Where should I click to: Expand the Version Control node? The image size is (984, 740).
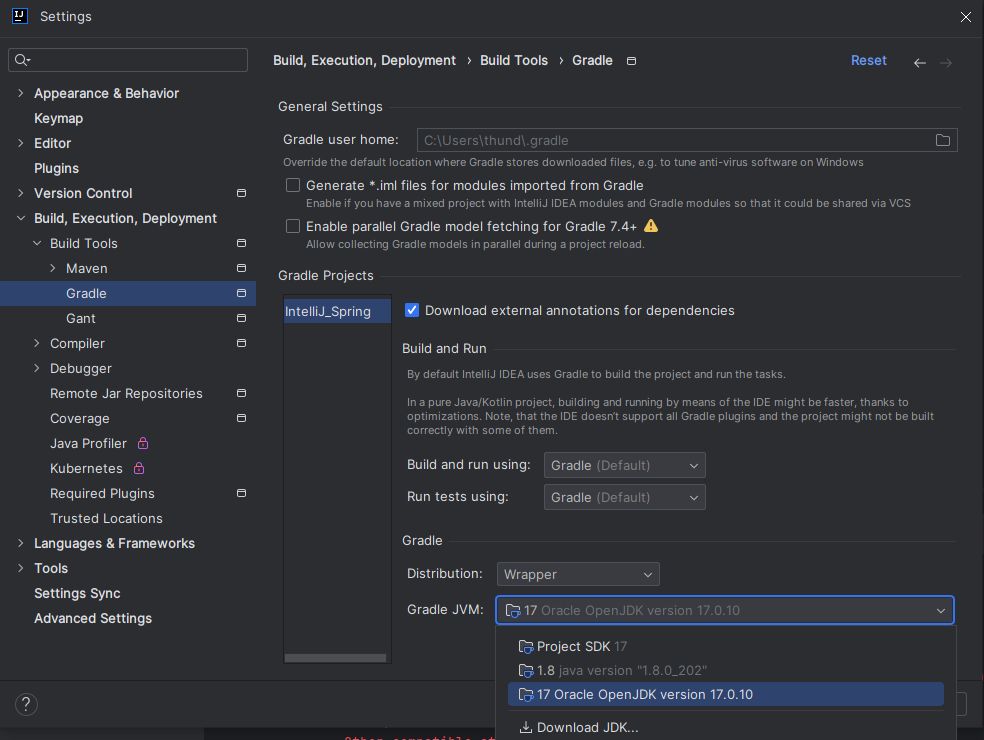tap(21, 193)
